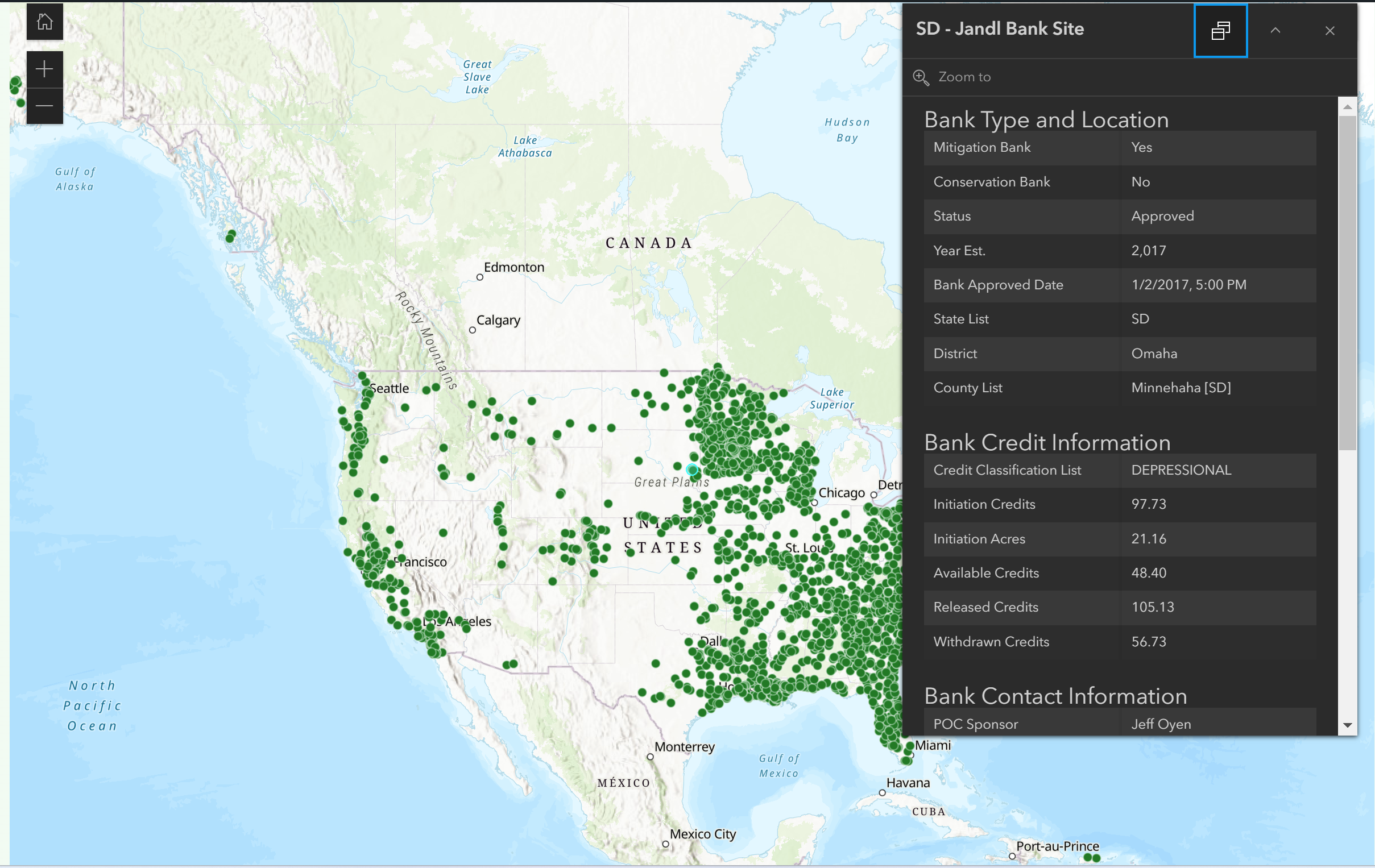Zoom out with the minus icon

(44, 106)
